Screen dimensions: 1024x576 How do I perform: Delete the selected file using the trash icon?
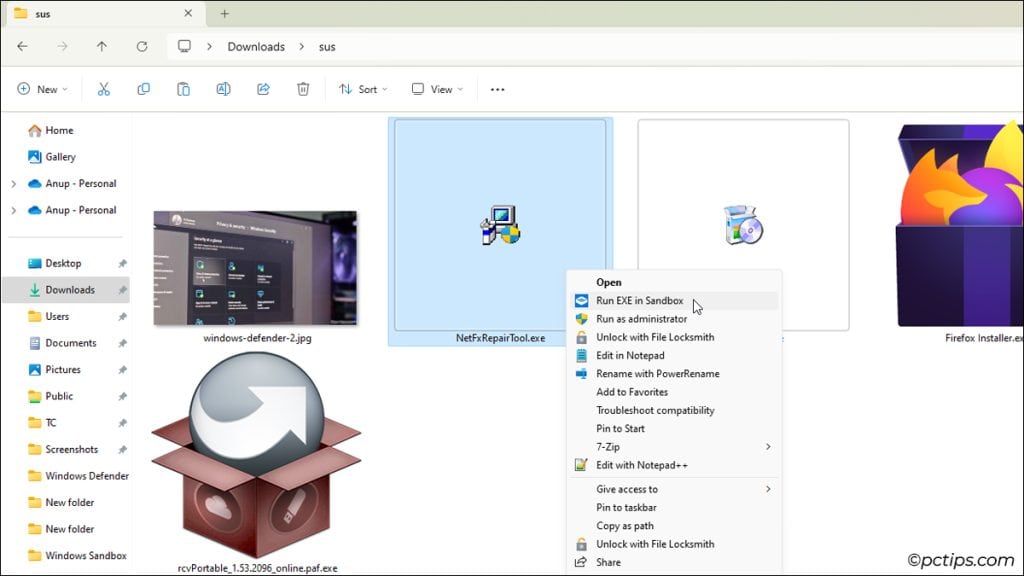coord(301,89)
